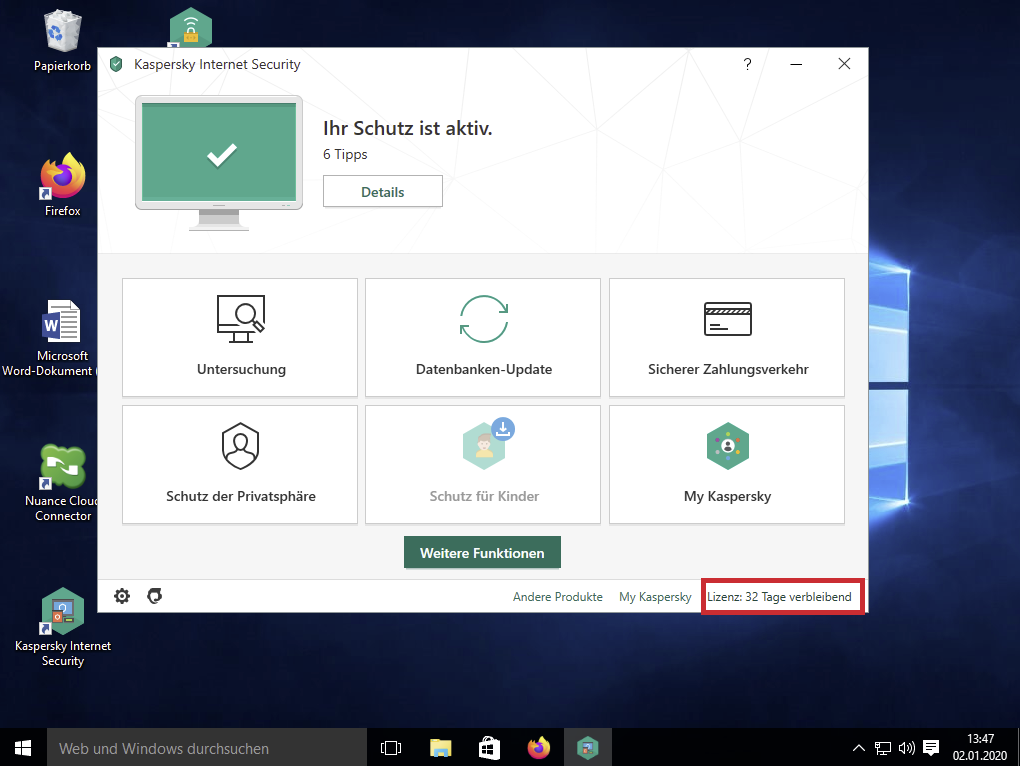Open My Kaspersky link in the footer
Viewport: 1020px width, 766px height.
pos(655,597)
